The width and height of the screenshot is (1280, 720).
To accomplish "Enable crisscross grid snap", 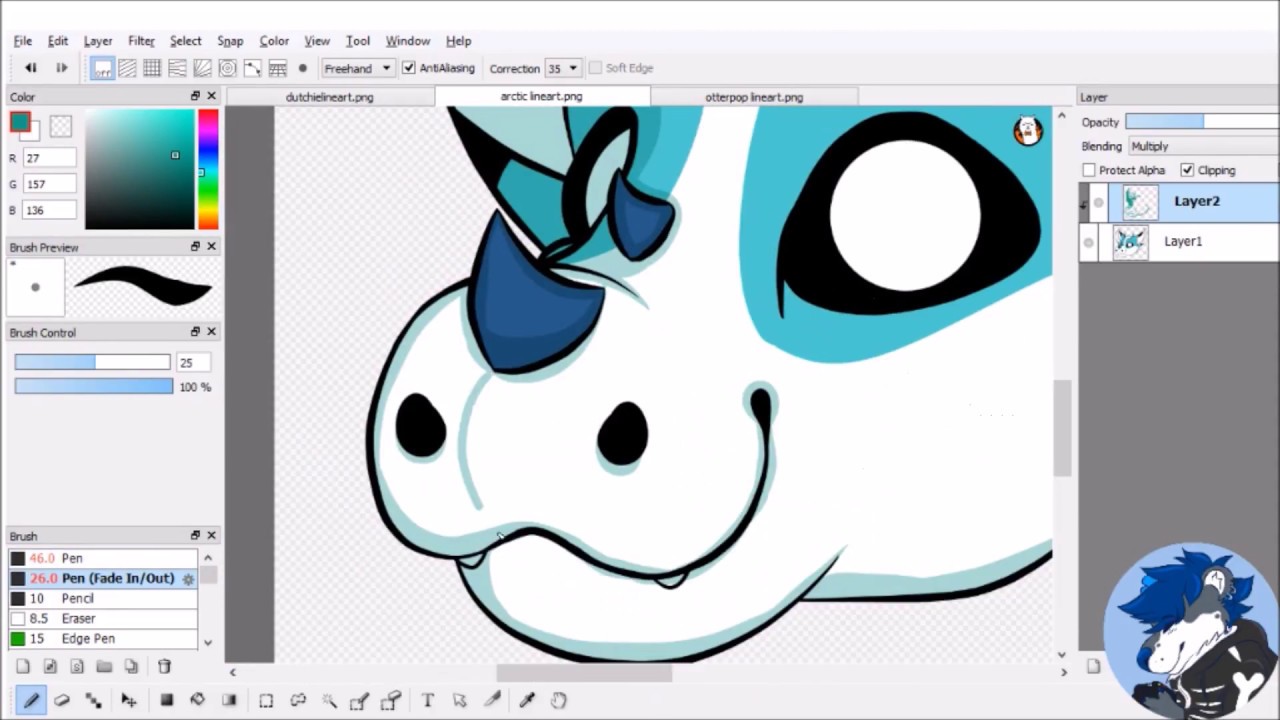I will click(x=152, y=68).
